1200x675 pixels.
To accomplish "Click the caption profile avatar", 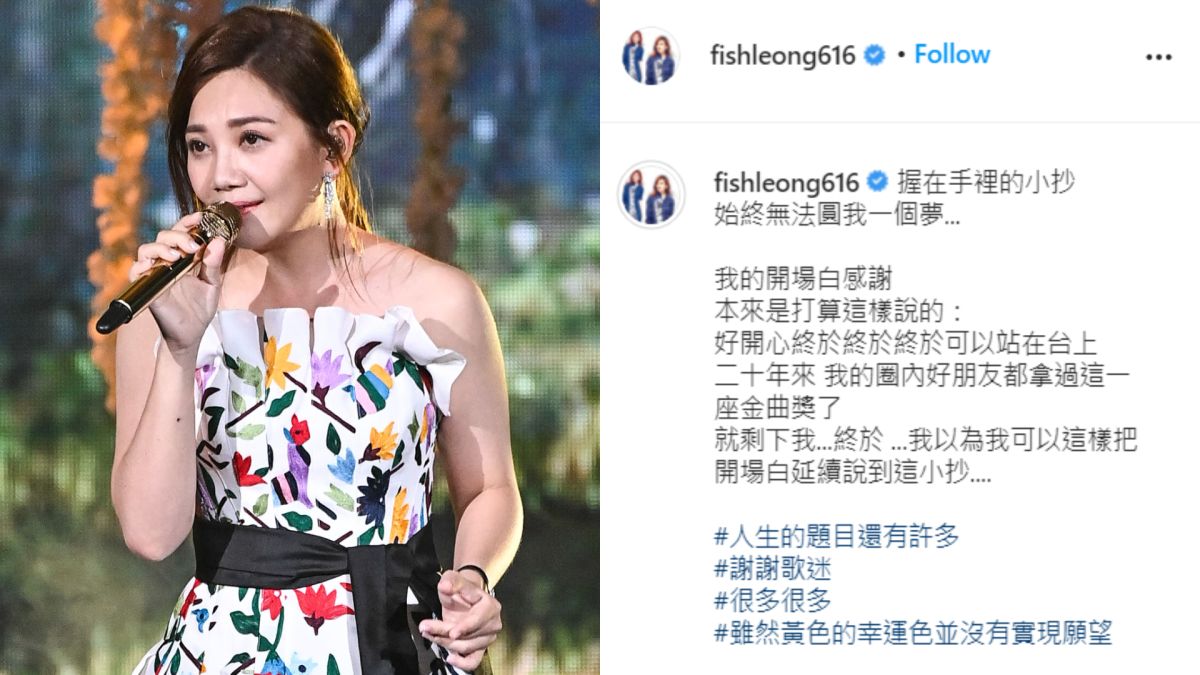I will click(x=651, y=193).
